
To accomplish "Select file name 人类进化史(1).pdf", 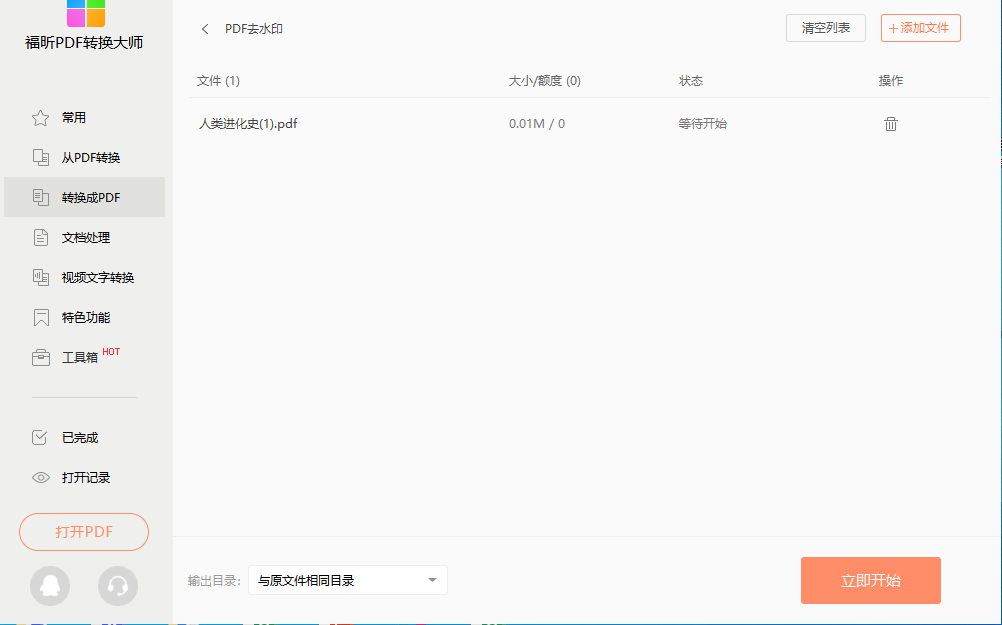I will point(248,124).
